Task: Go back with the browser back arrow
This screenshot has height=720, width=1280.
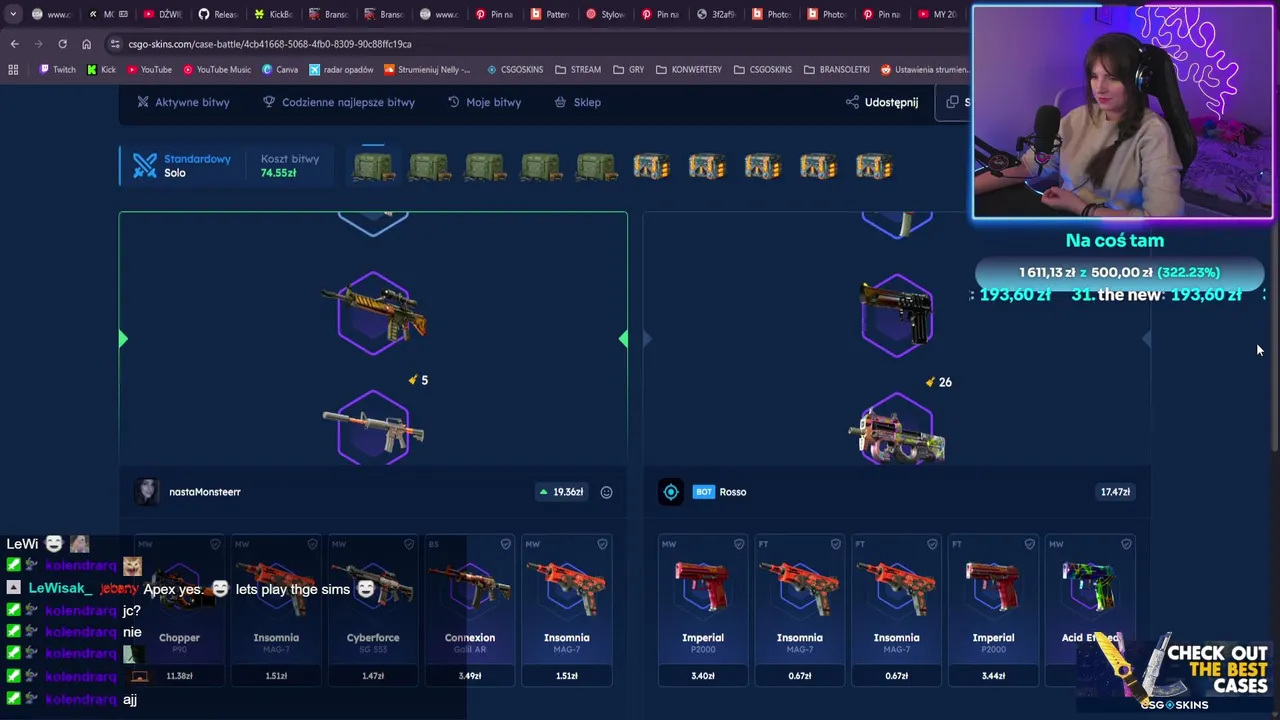Action: pyautogui.click(x=14, y=44)
